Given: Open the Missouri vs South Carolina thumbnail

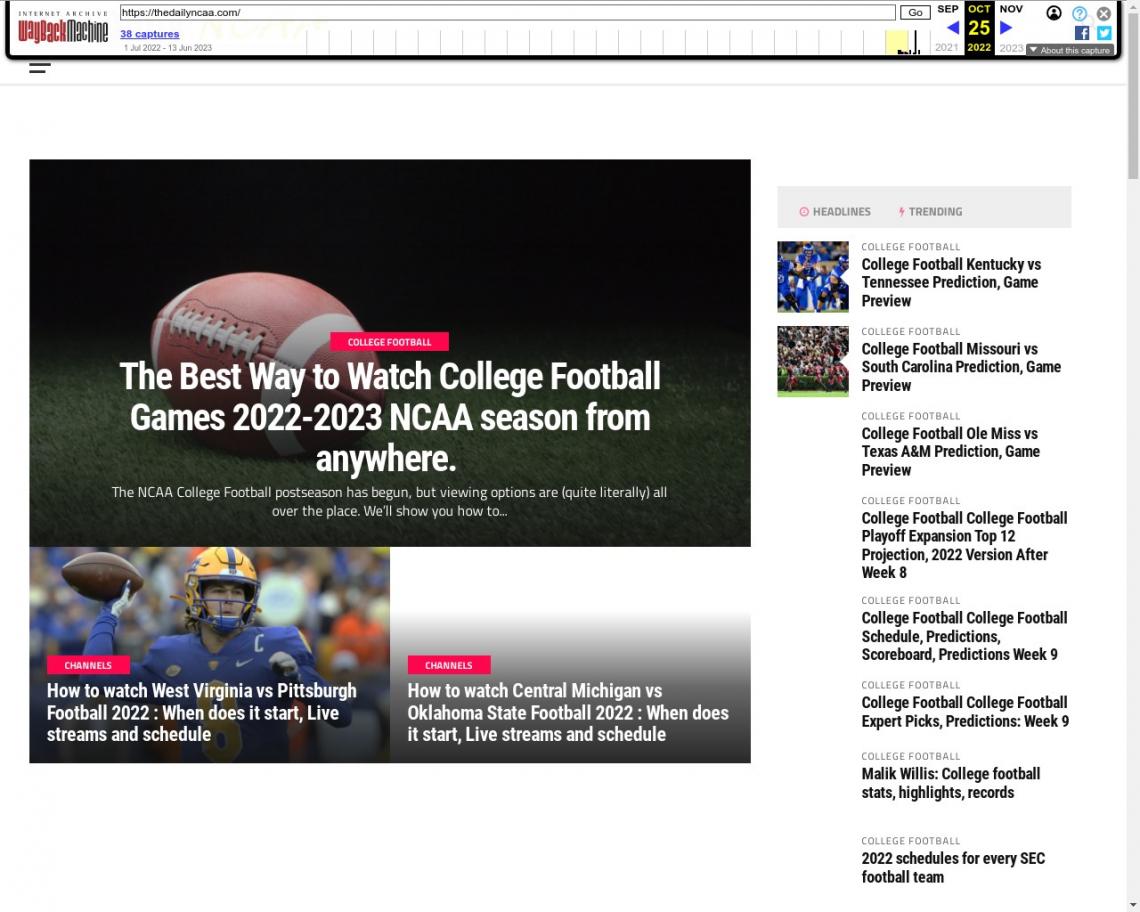Looking at the screenshot, I should pyautogui.click(x=813, y=361).
